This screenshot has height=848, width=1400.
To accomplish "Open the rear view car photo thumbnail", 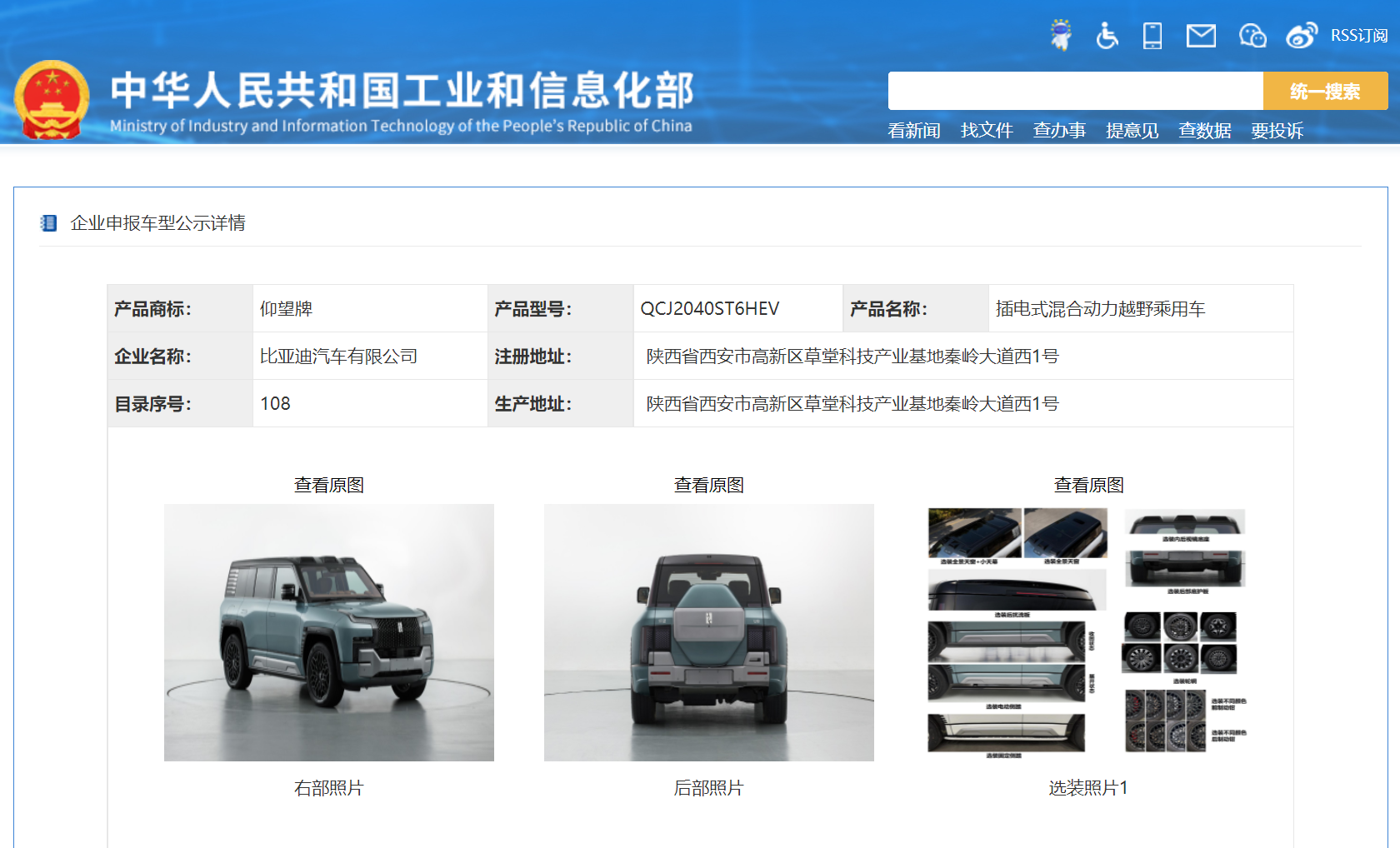I will [708, 632].
